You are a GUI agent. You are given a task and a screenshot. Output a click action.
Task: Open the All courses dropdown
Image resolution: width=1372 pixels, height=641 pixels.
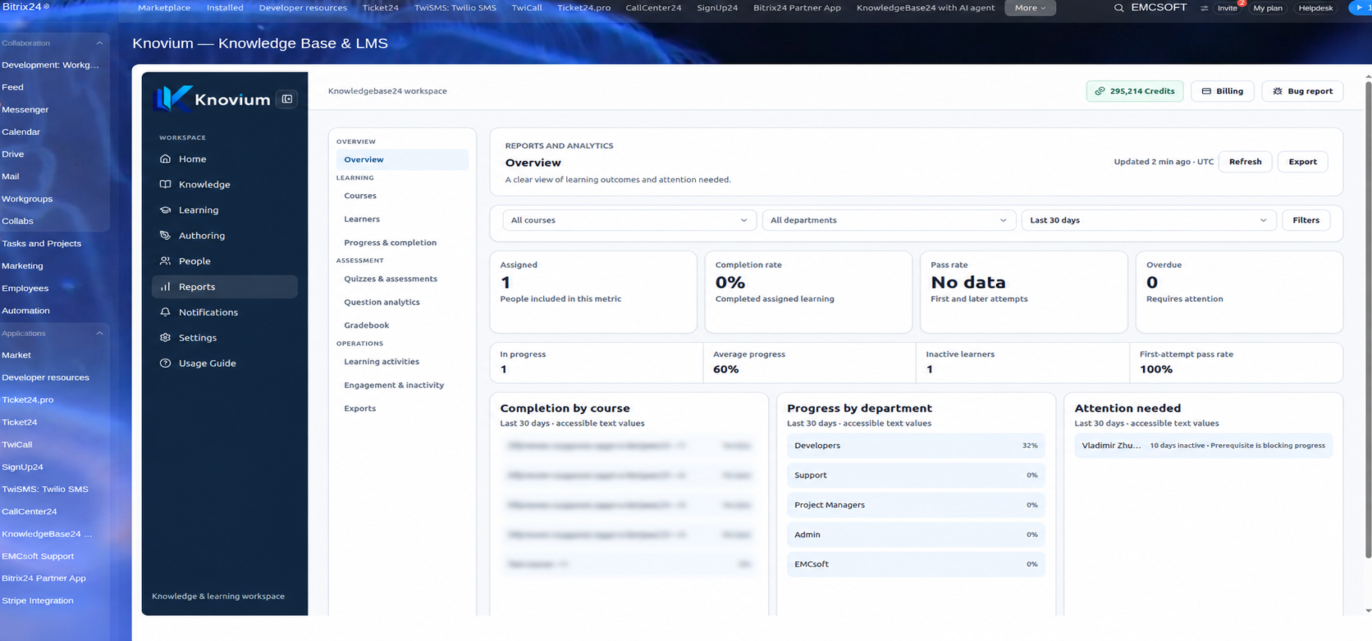629,220
